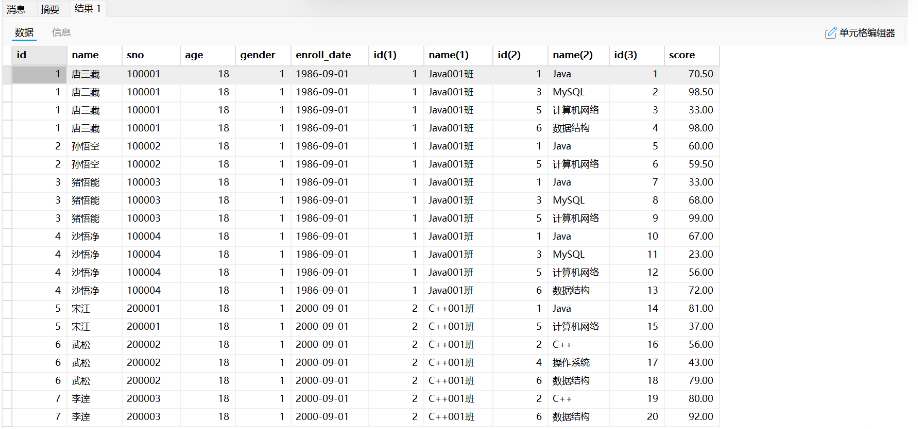The width and height of the screenshot is (918, 429).
Task: Open the 信息 sub-tab
Action: click(61, 32)
